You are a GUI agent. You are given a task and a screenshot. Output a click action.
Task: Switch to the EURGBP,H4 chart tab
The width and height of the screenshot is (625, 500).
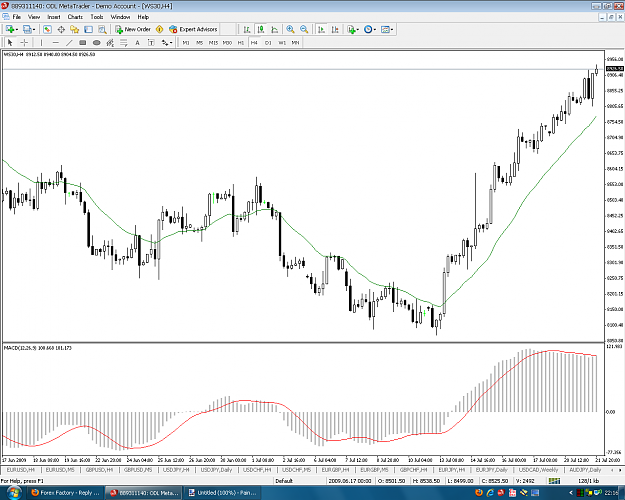[x=335, y=470]
